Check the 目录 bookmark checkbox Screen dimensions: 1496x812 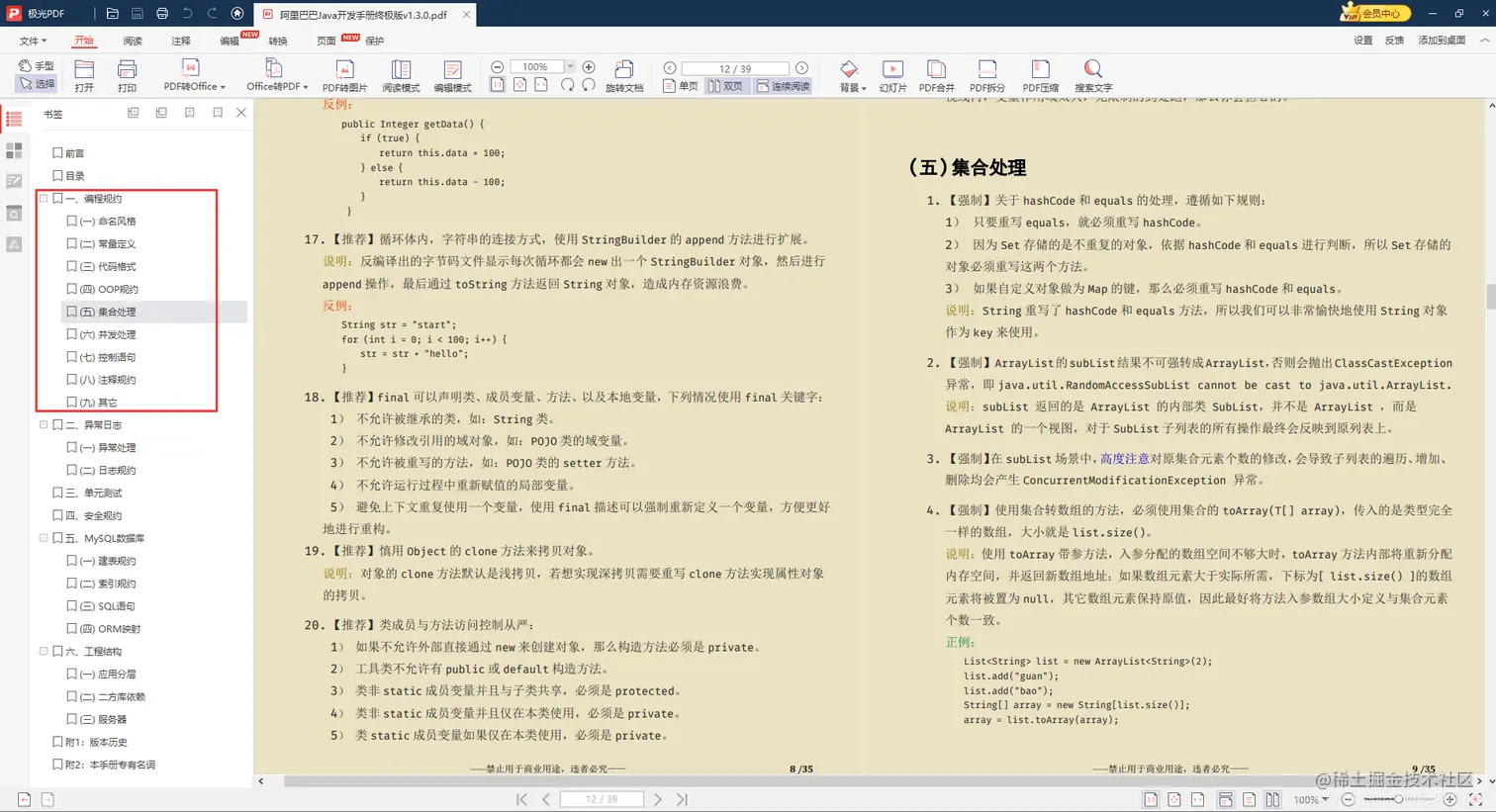pos(57,176)
